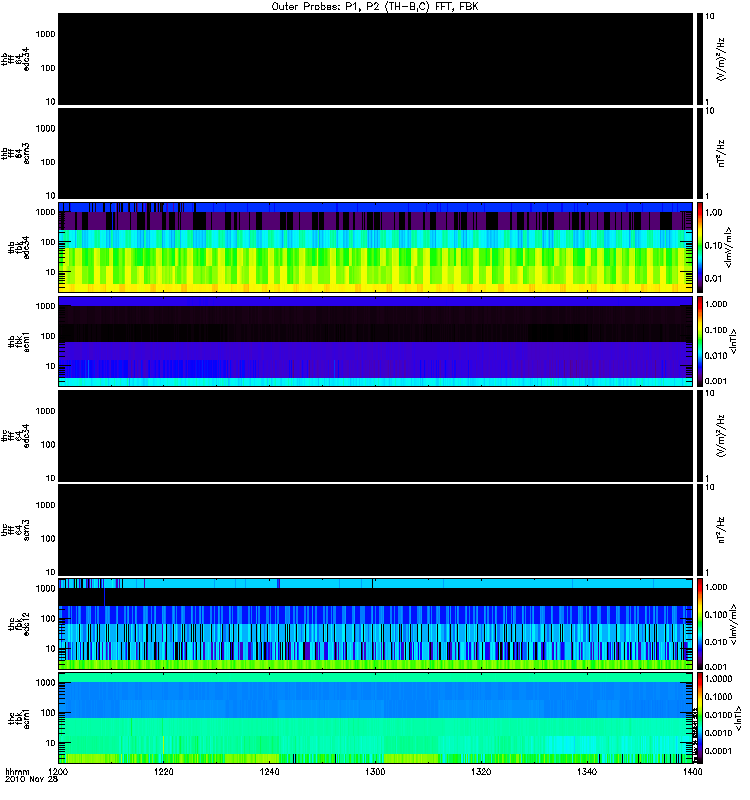
Task: Click the "thb fbk scm1" vertical panel label
Action: tap(18, 342)
